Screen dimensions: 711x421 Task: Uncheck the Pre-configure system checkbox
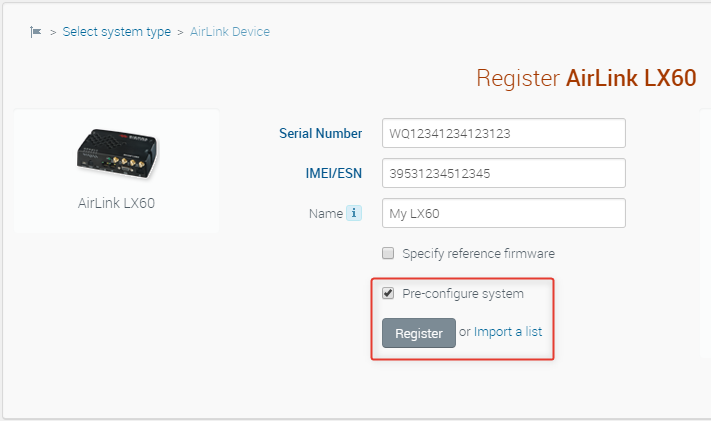pos(388,293)
